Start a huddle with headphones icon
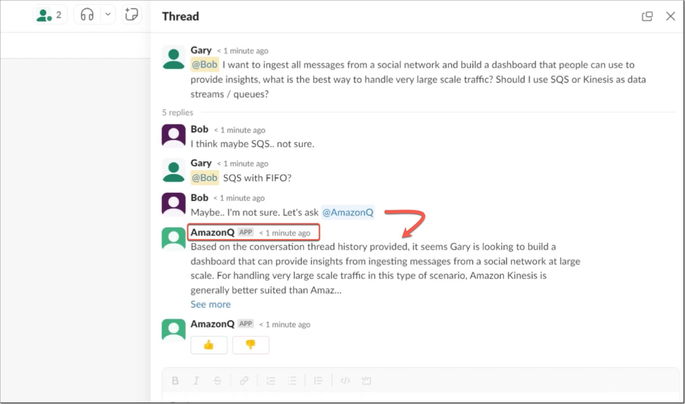685x404 pixels. pyautogui.click(x=87, y=15)
